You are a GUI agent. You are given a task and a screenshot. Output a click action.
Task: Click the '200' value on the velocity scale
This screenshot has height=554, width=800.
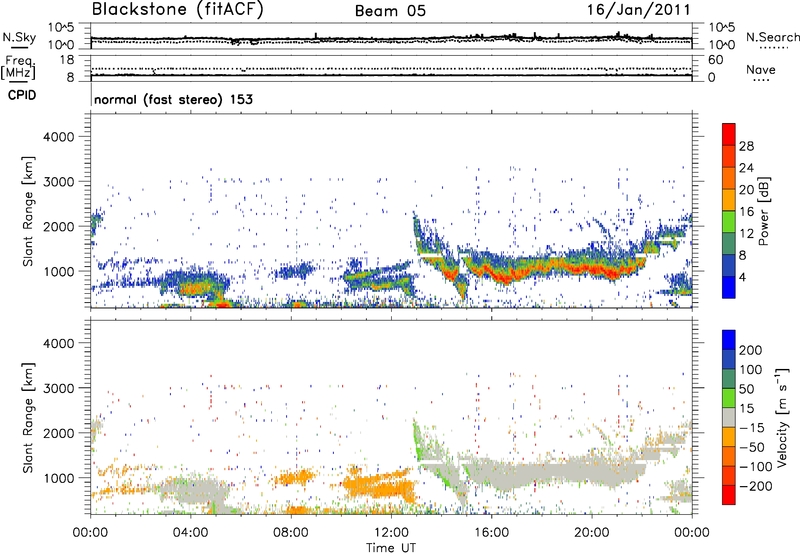point(751,350)
